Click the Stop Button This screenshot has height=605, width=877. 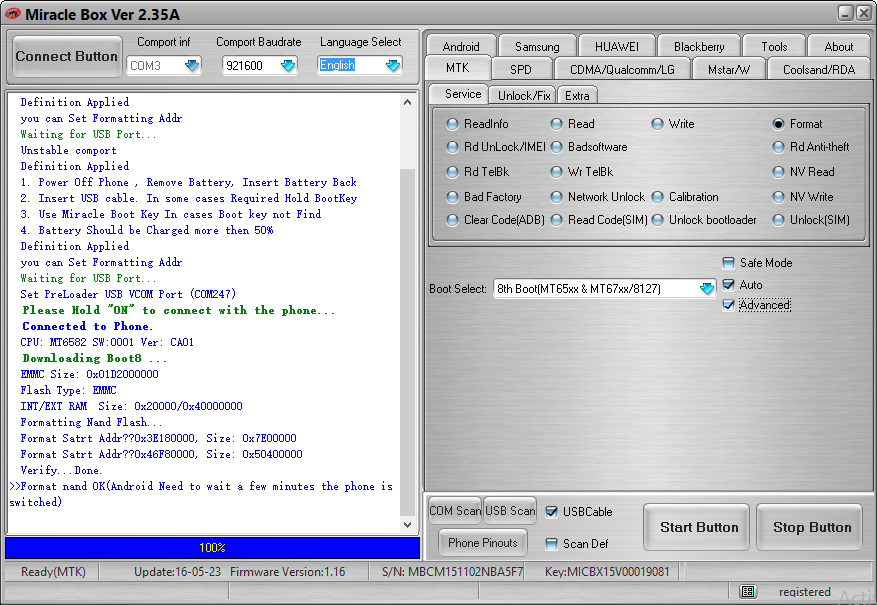click(809, 527)
